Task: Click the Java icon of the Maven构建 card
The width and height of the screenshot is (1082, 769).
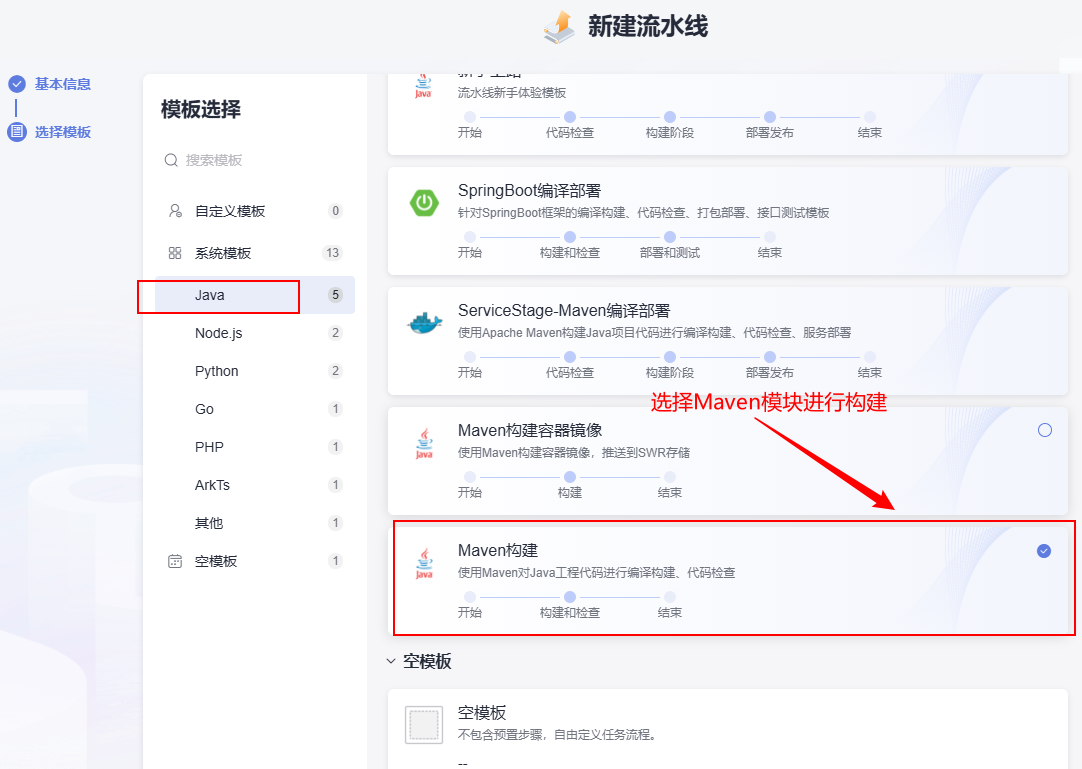Action: pos(424,563)
